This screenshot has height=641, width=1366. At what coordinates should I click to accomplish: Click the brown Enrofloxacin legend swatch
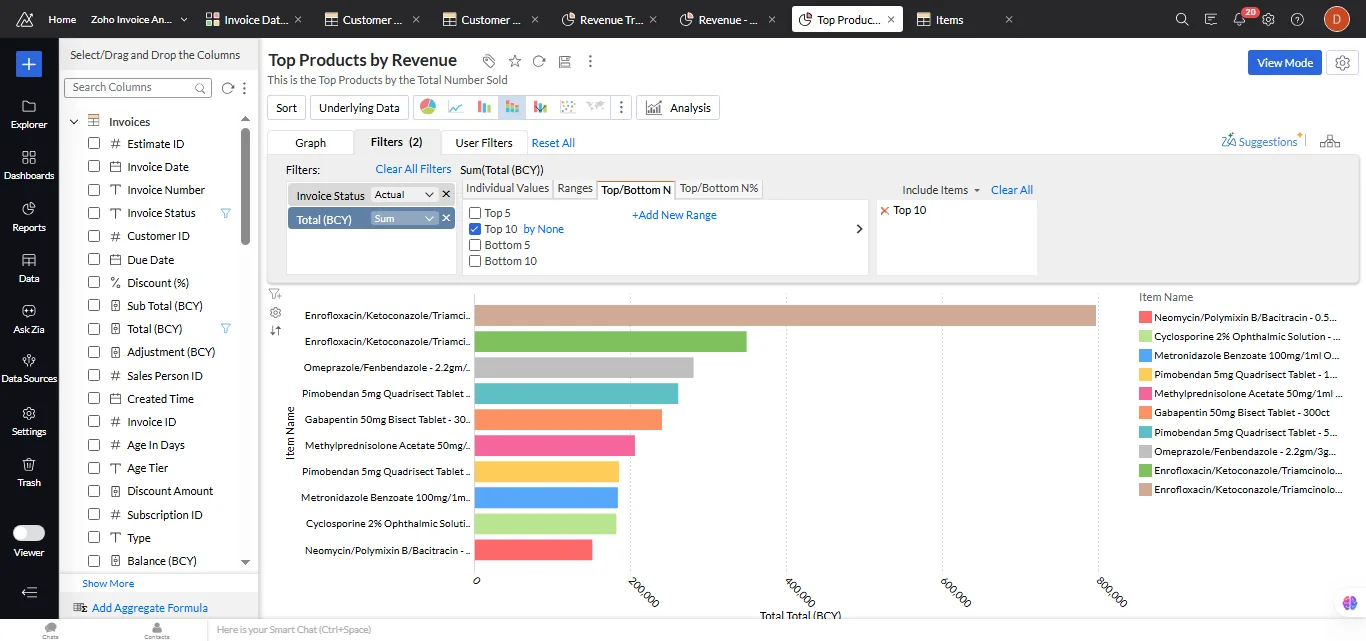click(x=1145, y=490)
